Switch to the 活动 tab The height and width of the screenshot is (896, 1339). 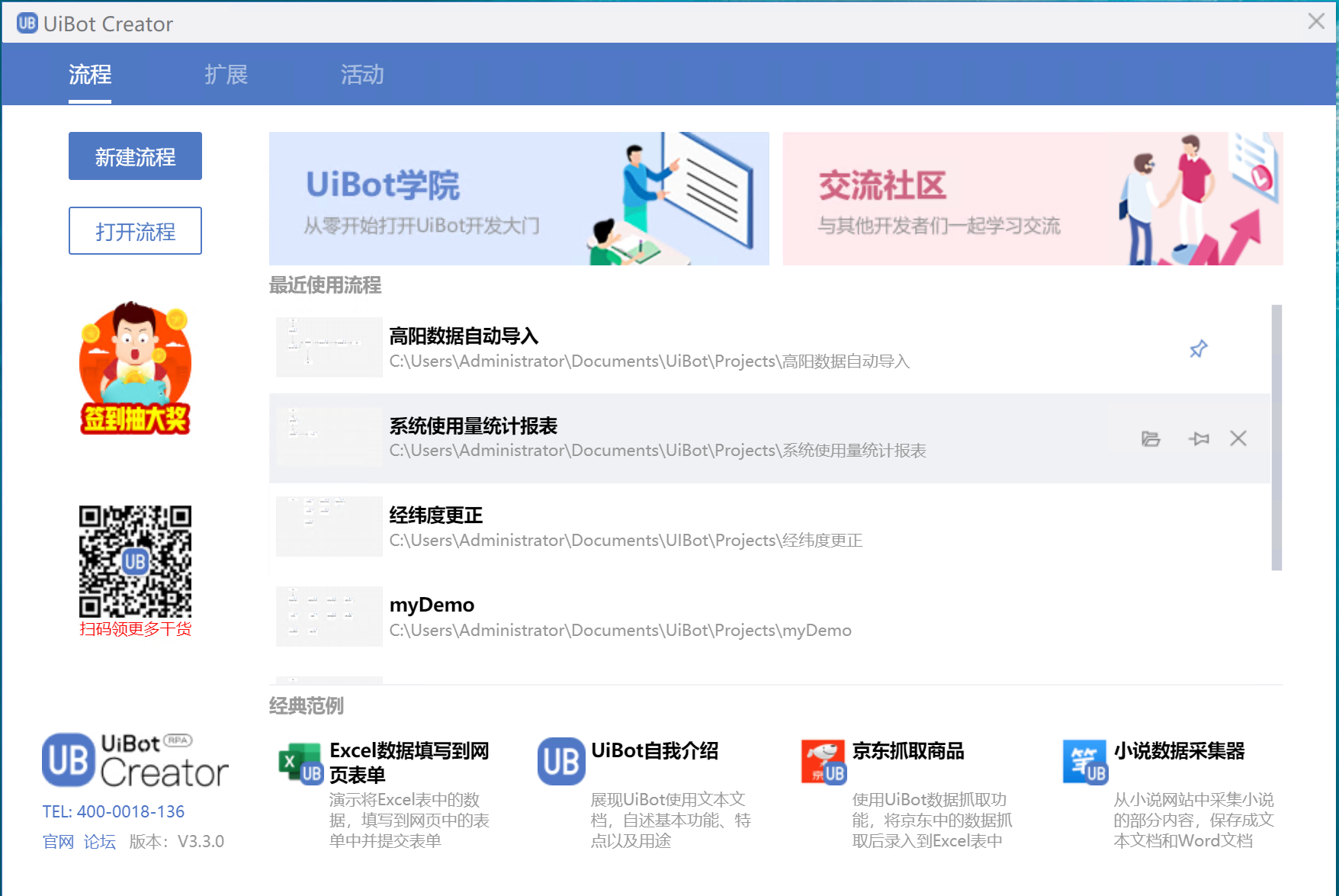(361, 75)
